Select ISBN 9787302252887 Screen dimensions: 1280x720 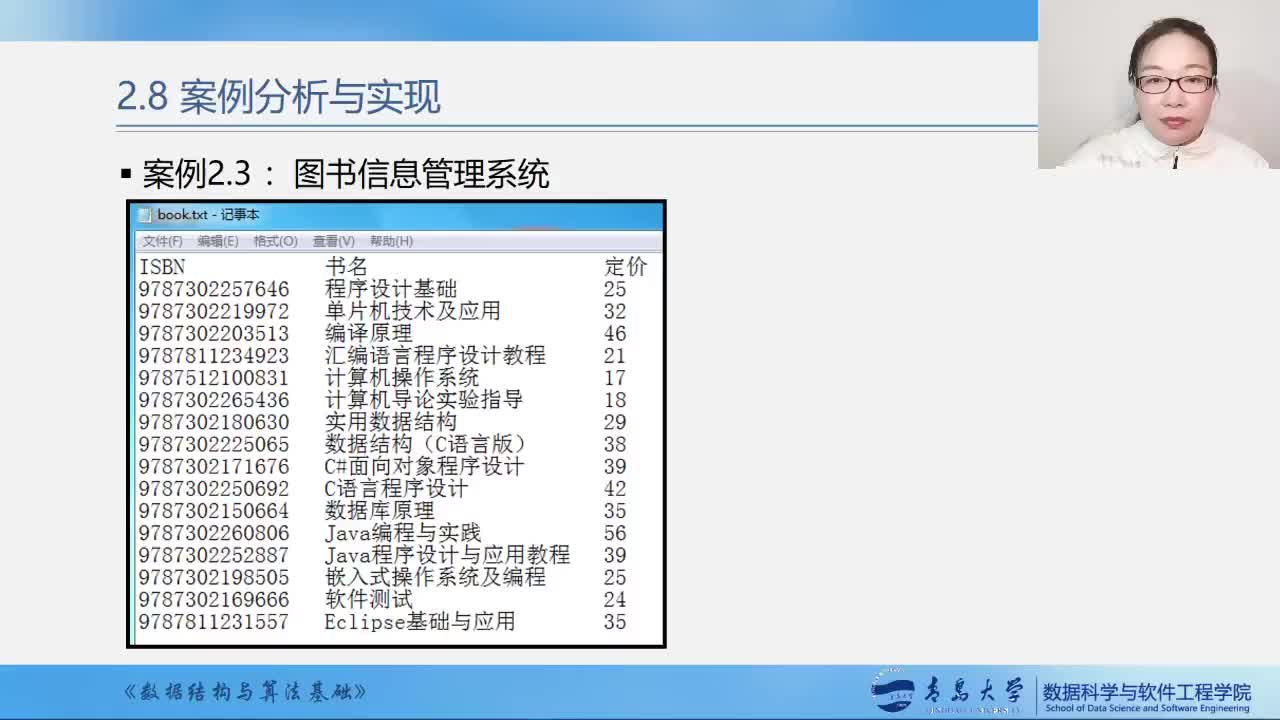click(214, 555)
